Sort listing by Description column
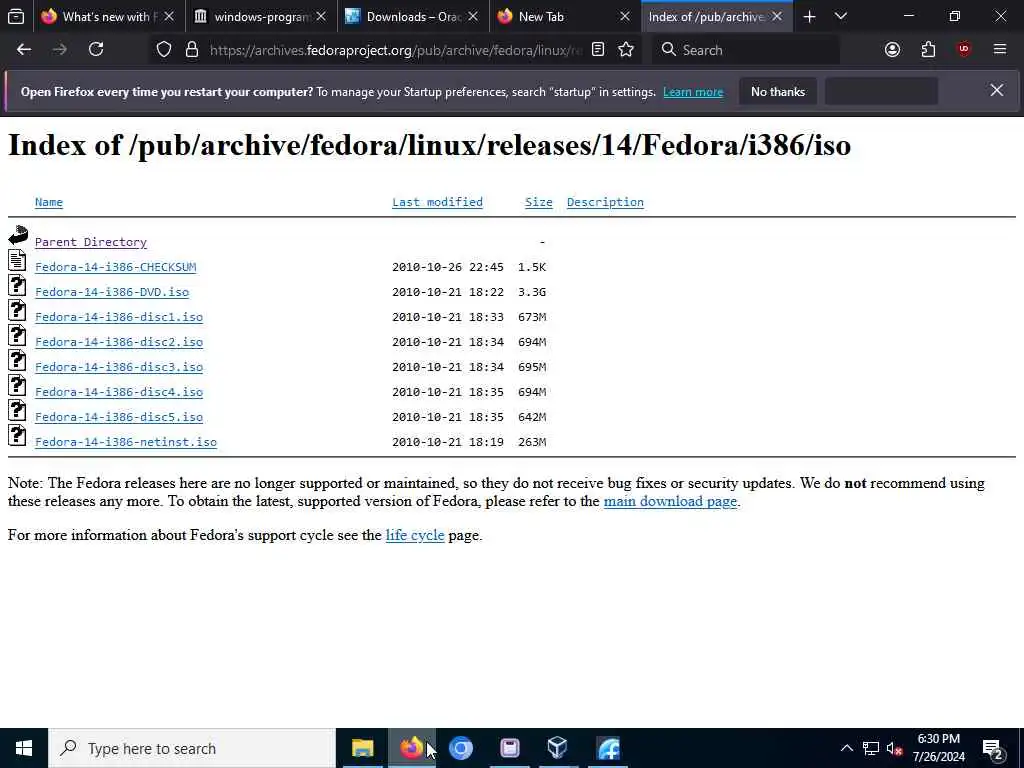This screenshot has width=1024, height=768. point(605,202)
